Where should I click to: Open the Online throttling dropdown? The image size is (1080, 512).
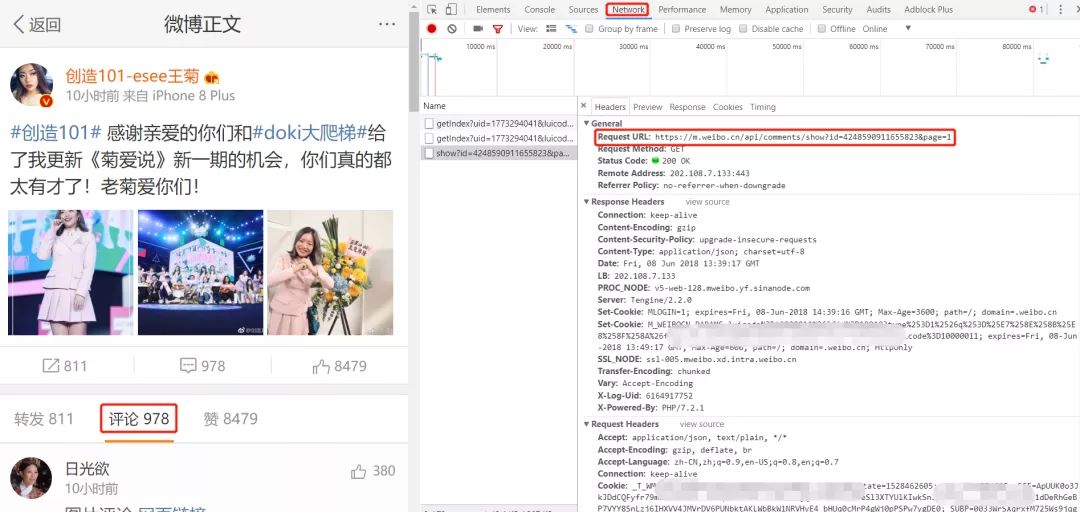point(887,29)
